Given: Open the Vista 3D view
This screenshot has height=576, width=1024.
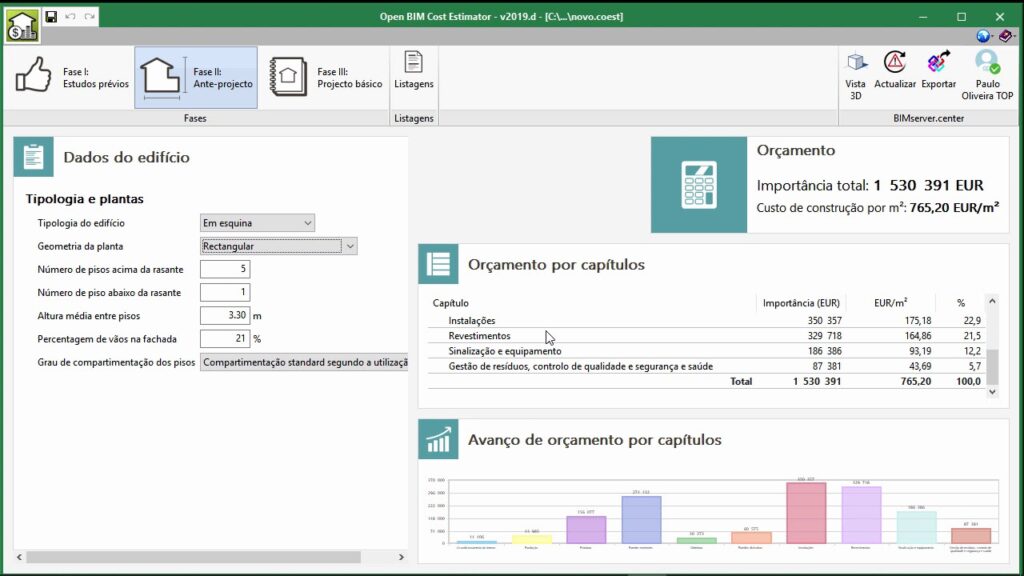Looking at the screenshot, I should [855, 75].
